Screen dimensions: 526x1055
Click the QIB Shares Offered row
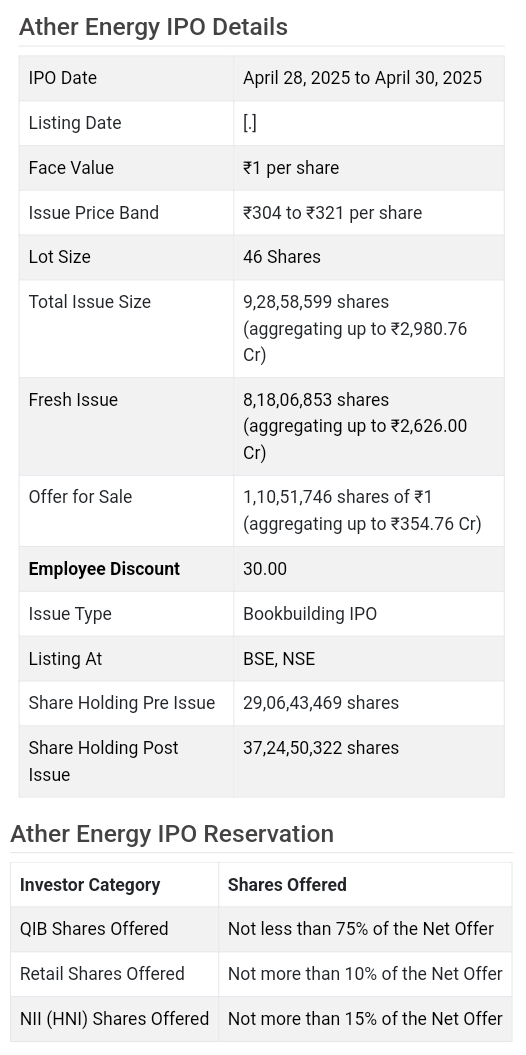[261, 929]
